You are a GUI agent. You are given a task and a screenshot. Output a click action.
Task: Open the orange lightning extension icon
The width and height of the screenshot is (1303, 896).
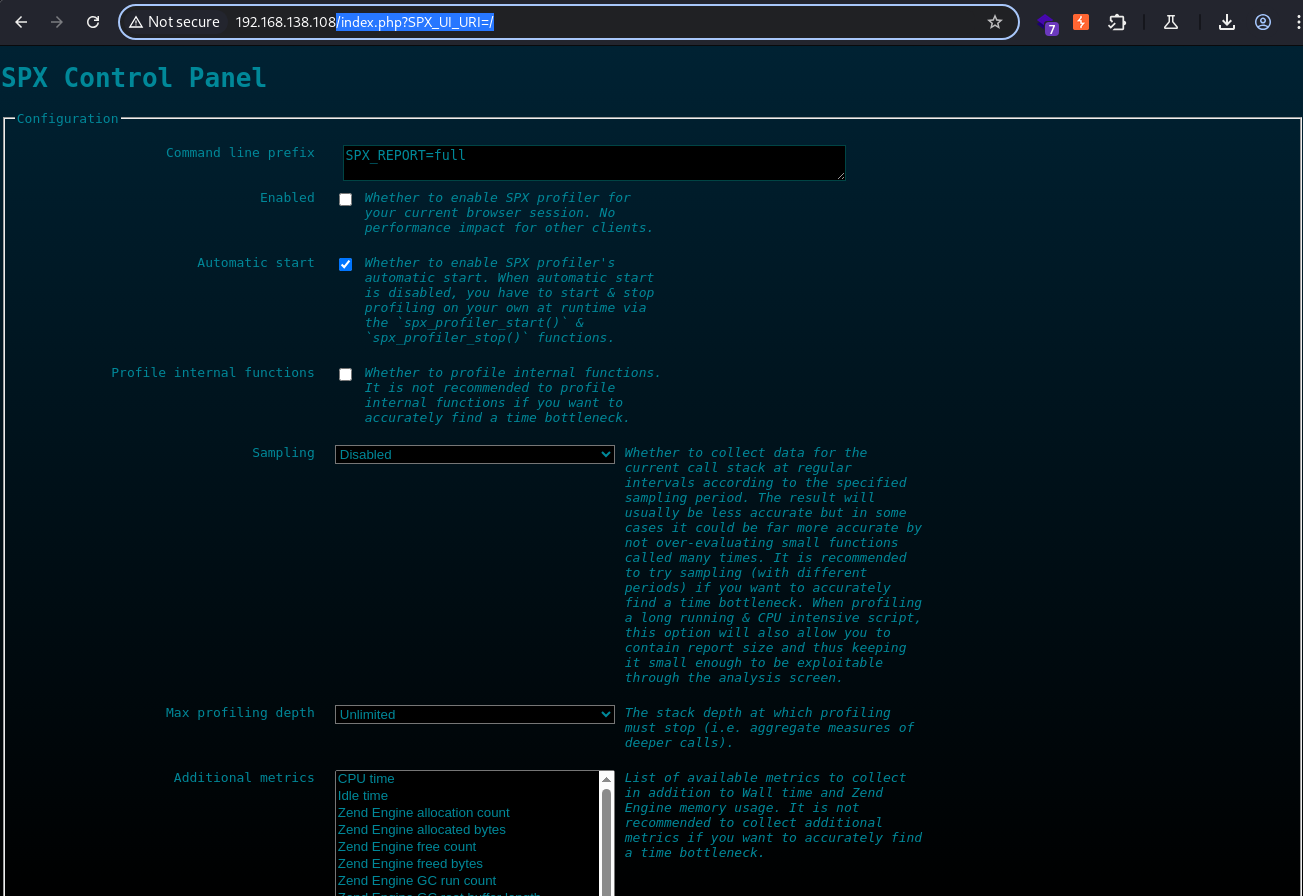pyautogui.click(x=1081, y=22)
